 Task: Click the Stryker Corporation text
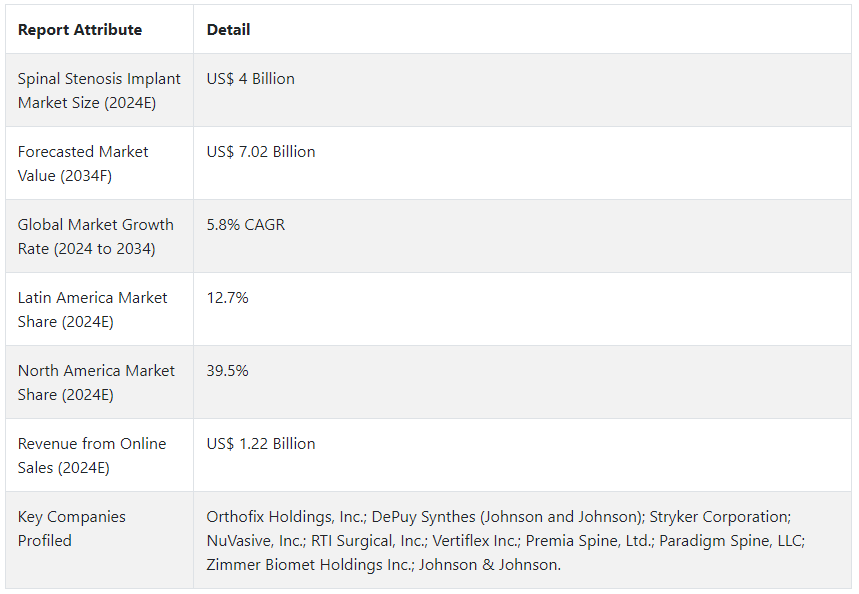point(720,517)
